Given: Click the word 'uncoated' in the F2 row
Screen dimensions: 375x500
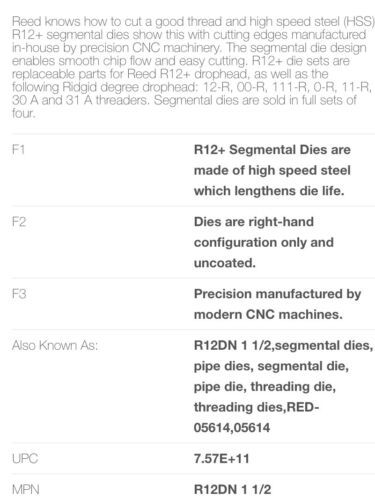Looking at the screenshot, I should pos(224,263).
